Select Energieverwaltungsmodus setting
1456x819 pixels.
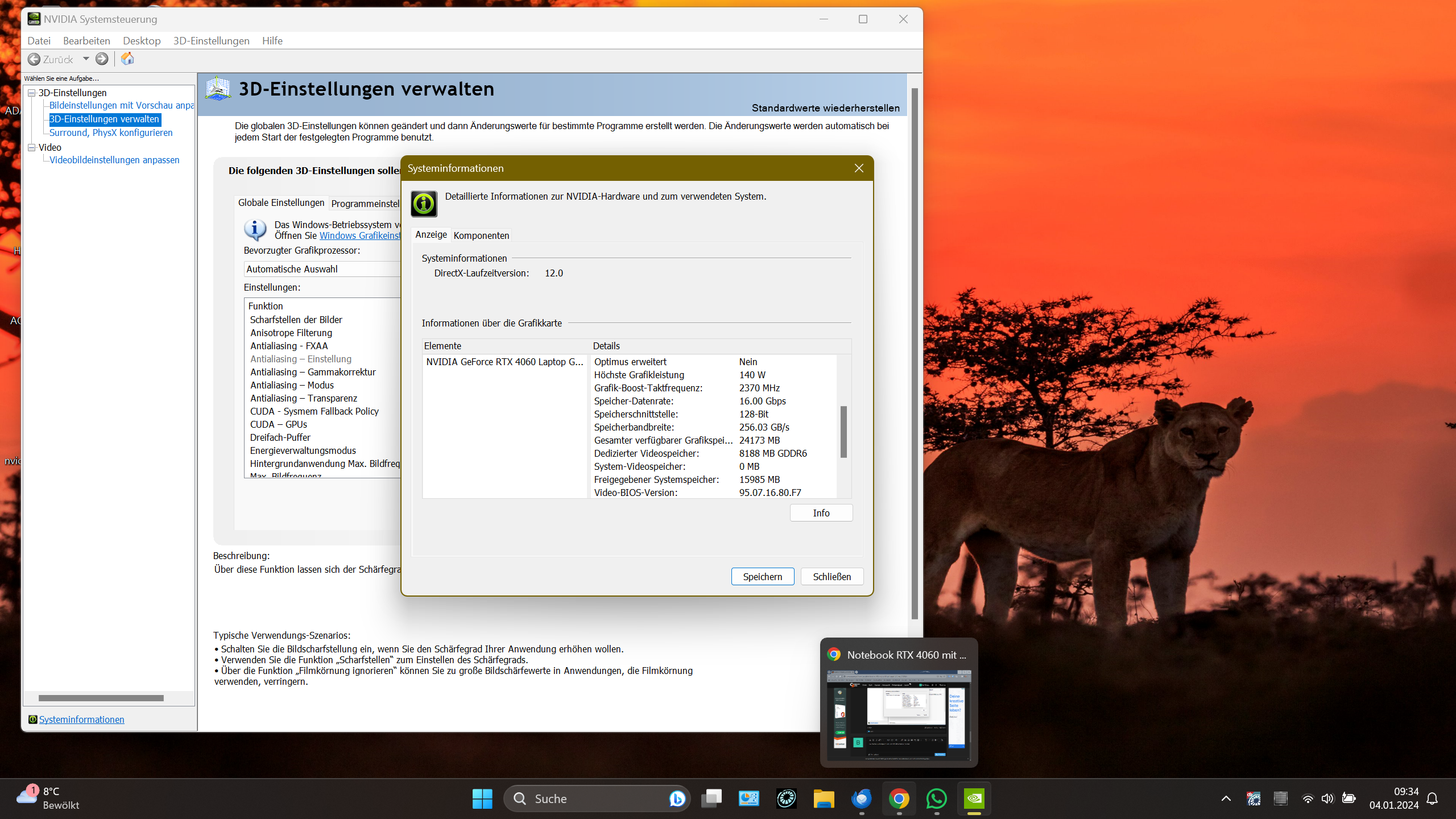tap(303, 450)
